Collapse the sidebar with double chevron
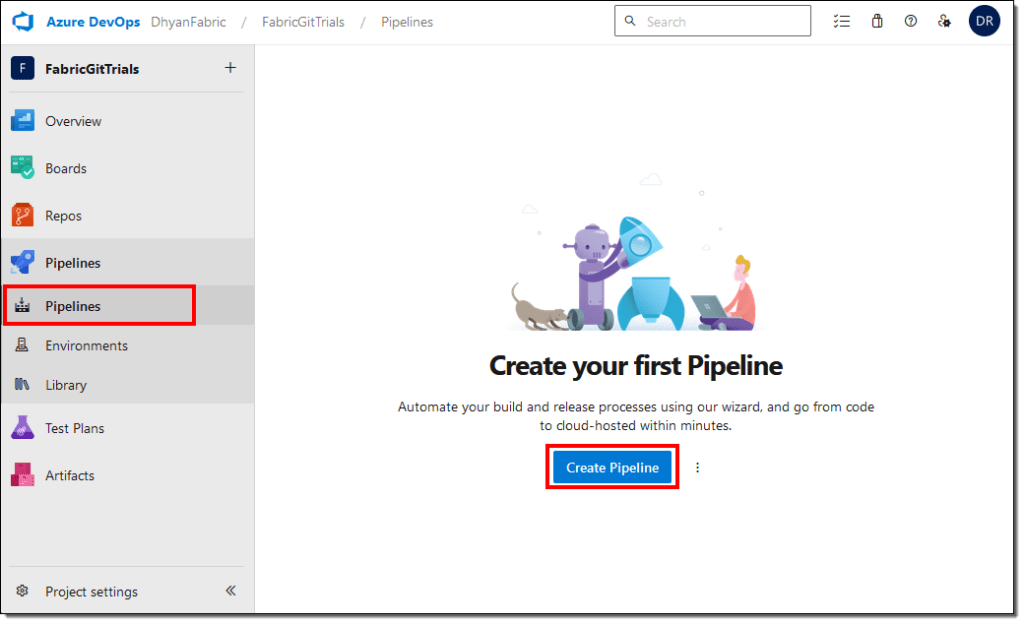This screenshot has height=624, width=1024. click(x=230, y=591)
